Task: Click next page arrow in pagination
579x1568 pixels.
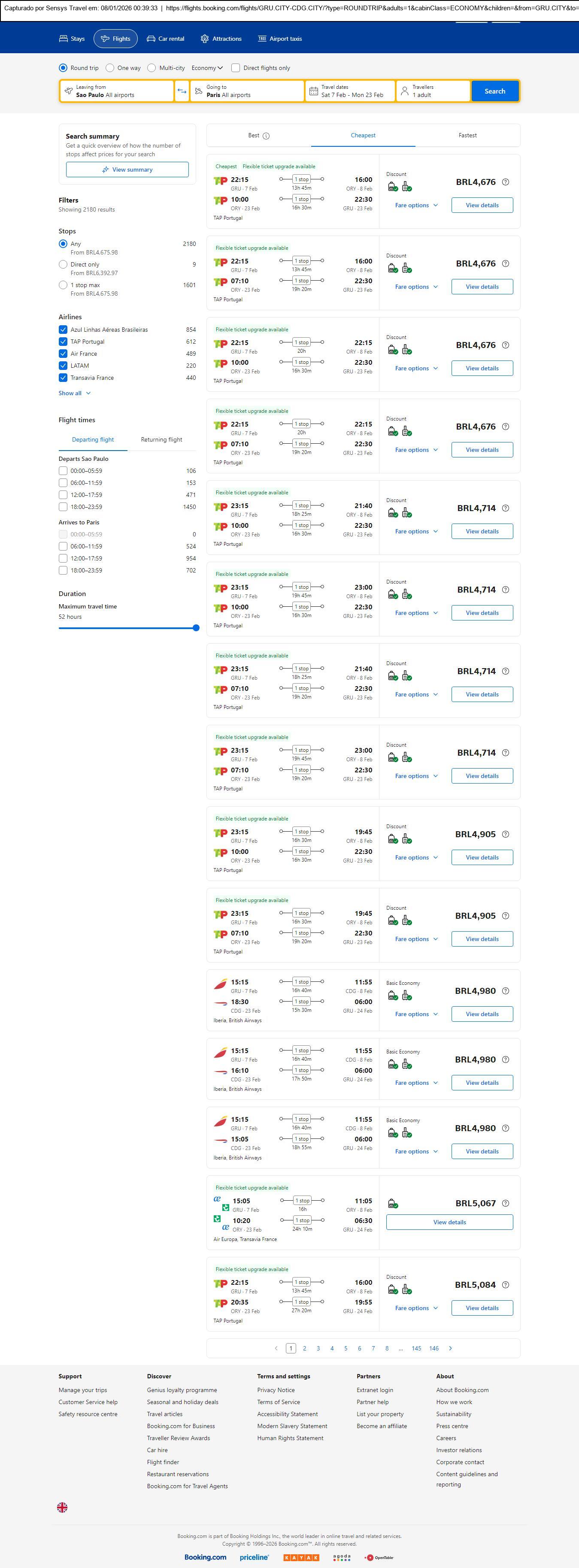Action: (451, 1348)
